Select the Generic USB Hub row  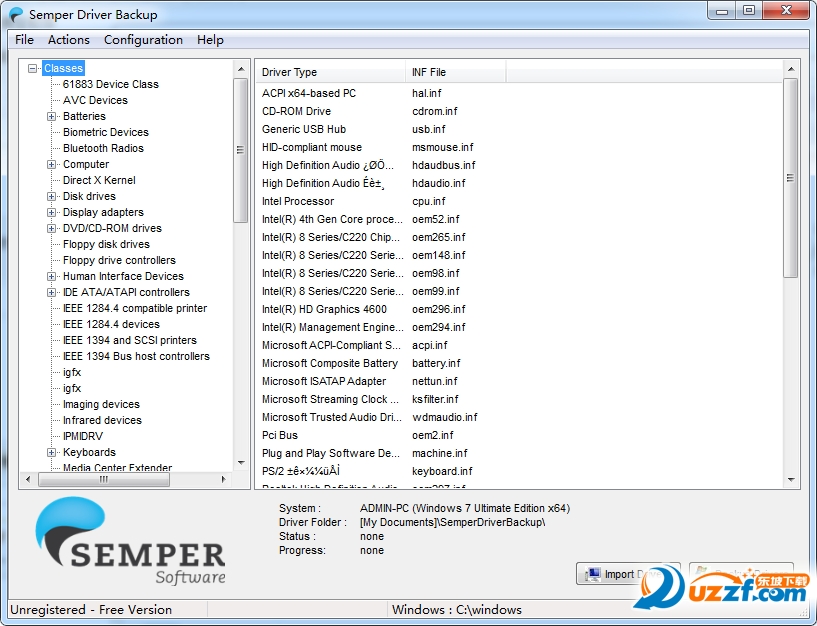click(518, 129)
